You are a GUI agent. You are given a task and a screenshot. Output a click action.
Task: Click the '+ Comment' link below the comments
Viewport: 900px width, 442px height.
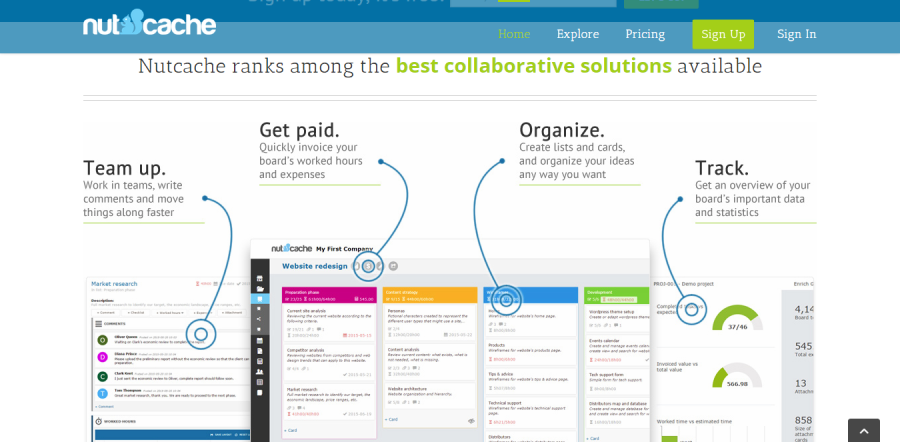point(103,406)
